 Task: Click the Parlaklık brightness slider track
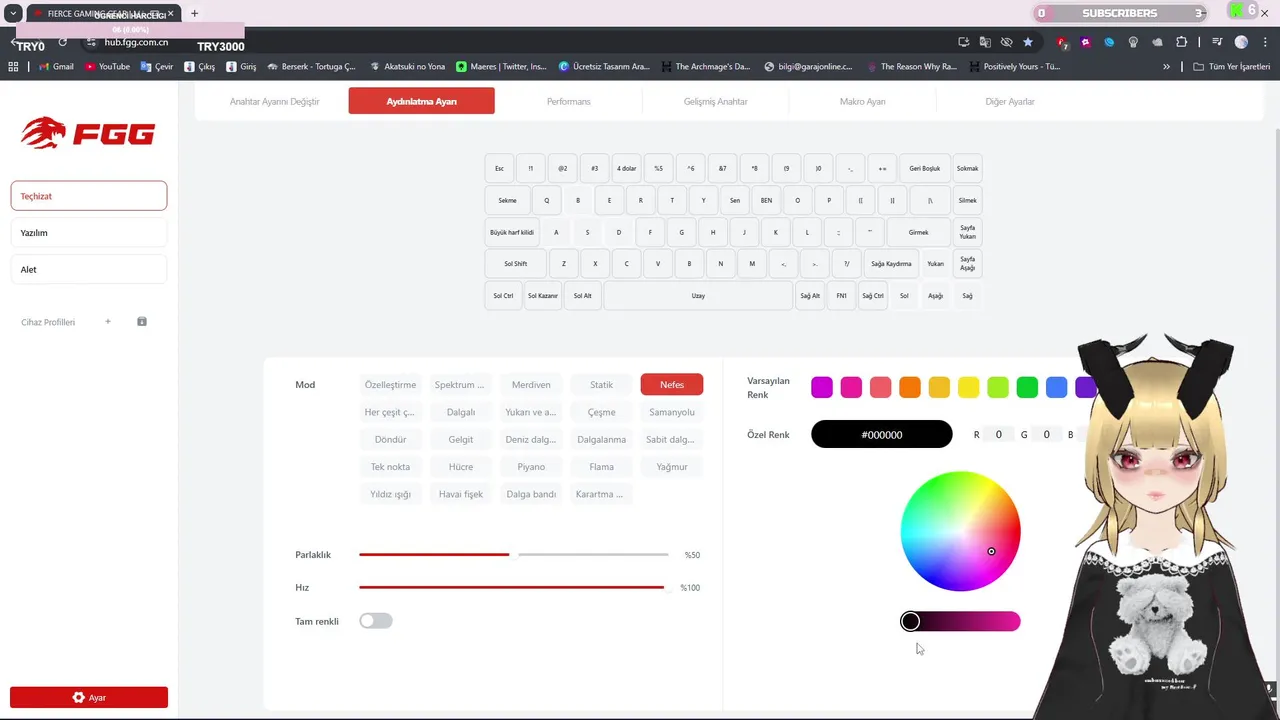(x=514, y=554)
